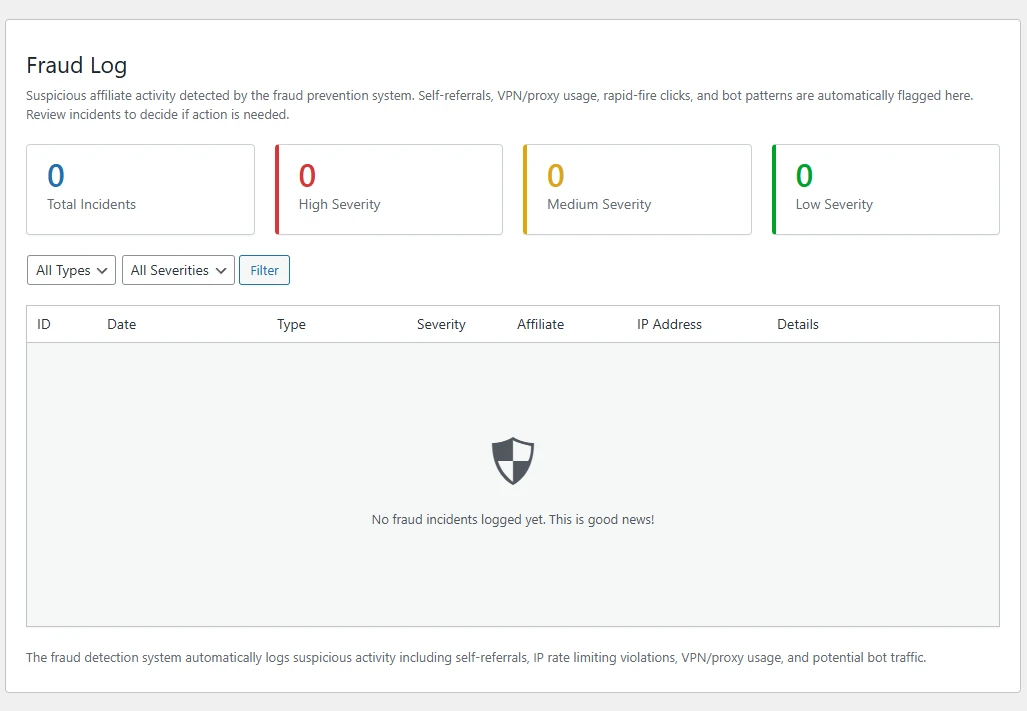Select the Type column header
The height and width of the screenshot is (711, 1027).
291,324
